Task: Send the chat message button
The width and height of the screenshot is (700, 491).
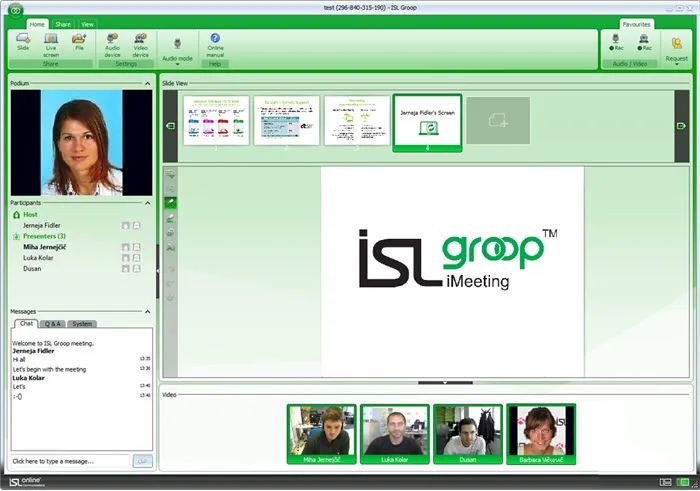Action: [142, 461]
